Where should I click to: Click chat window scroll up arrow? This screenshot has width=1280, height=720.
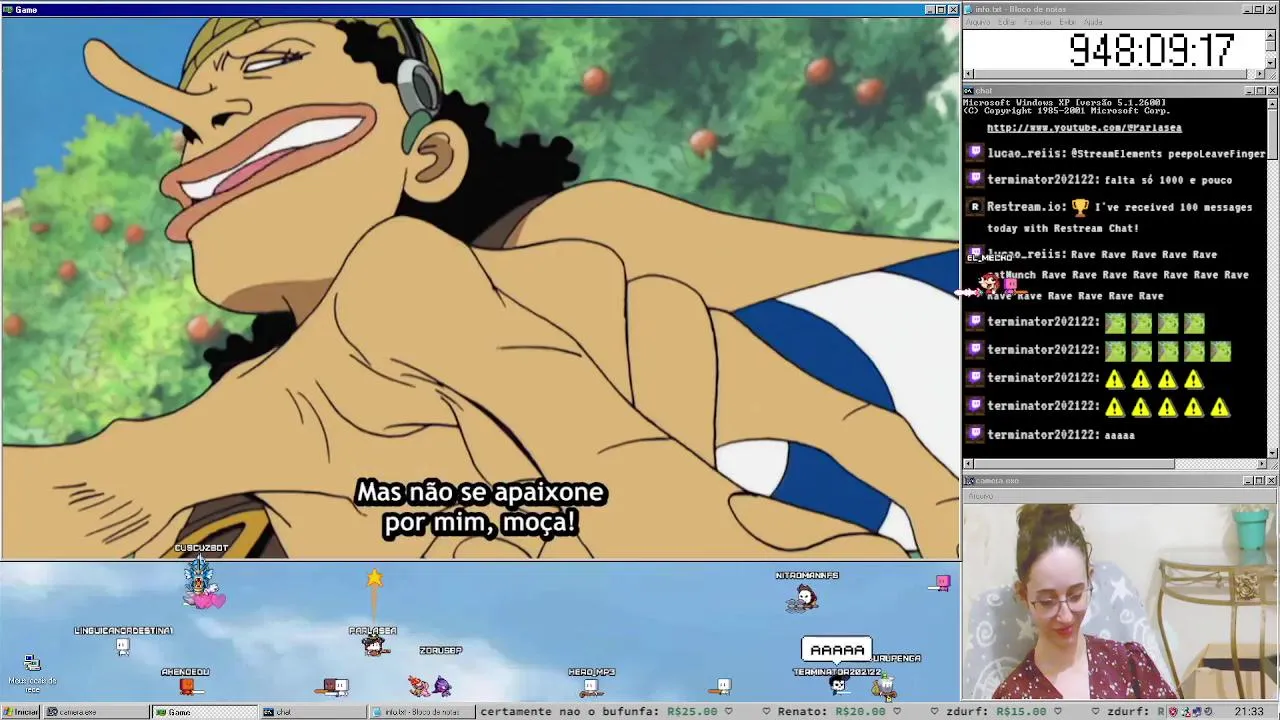point(1271,103)
